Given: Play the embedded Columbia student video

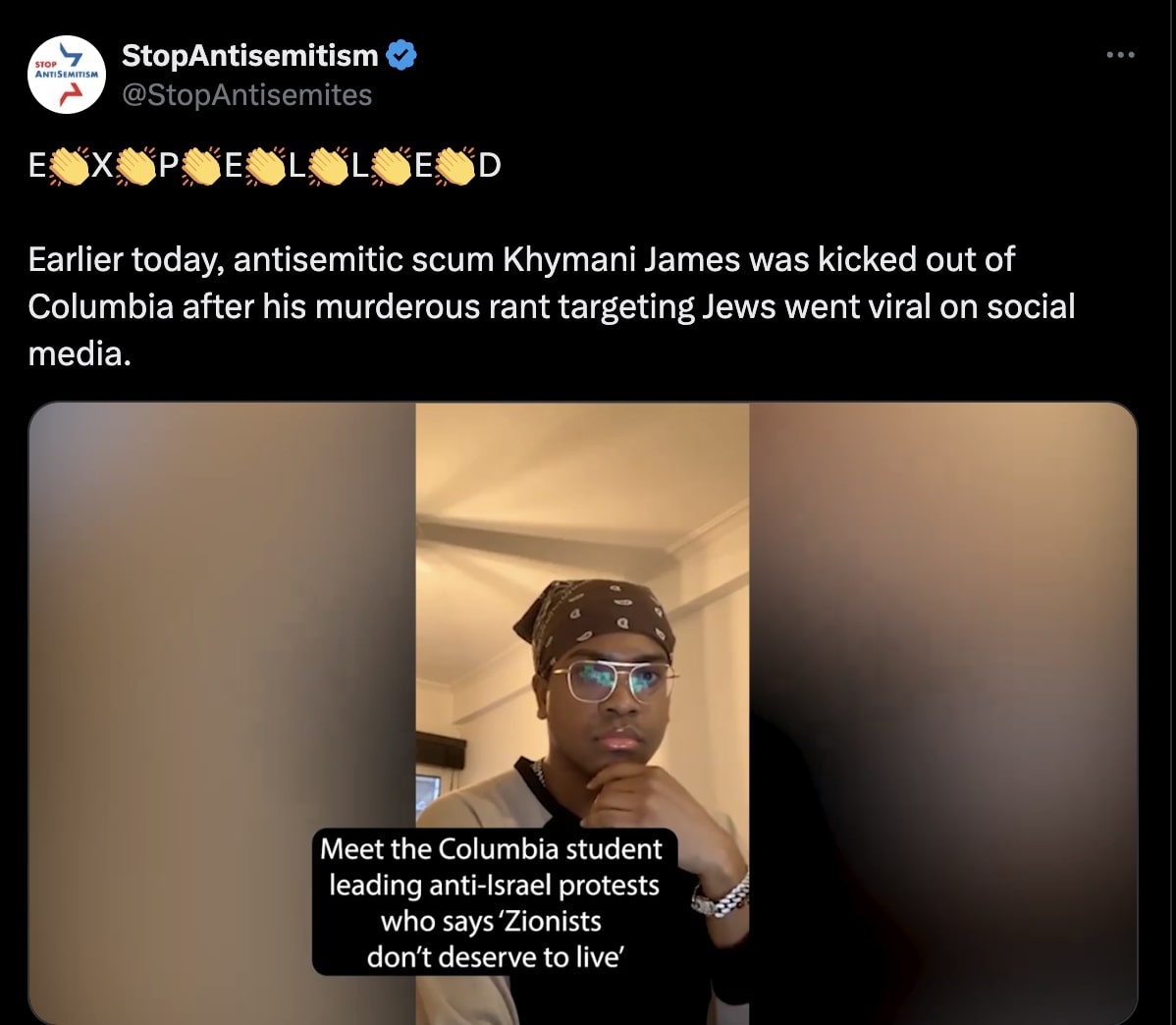Looking at the screenshot, I should (583, 713).
